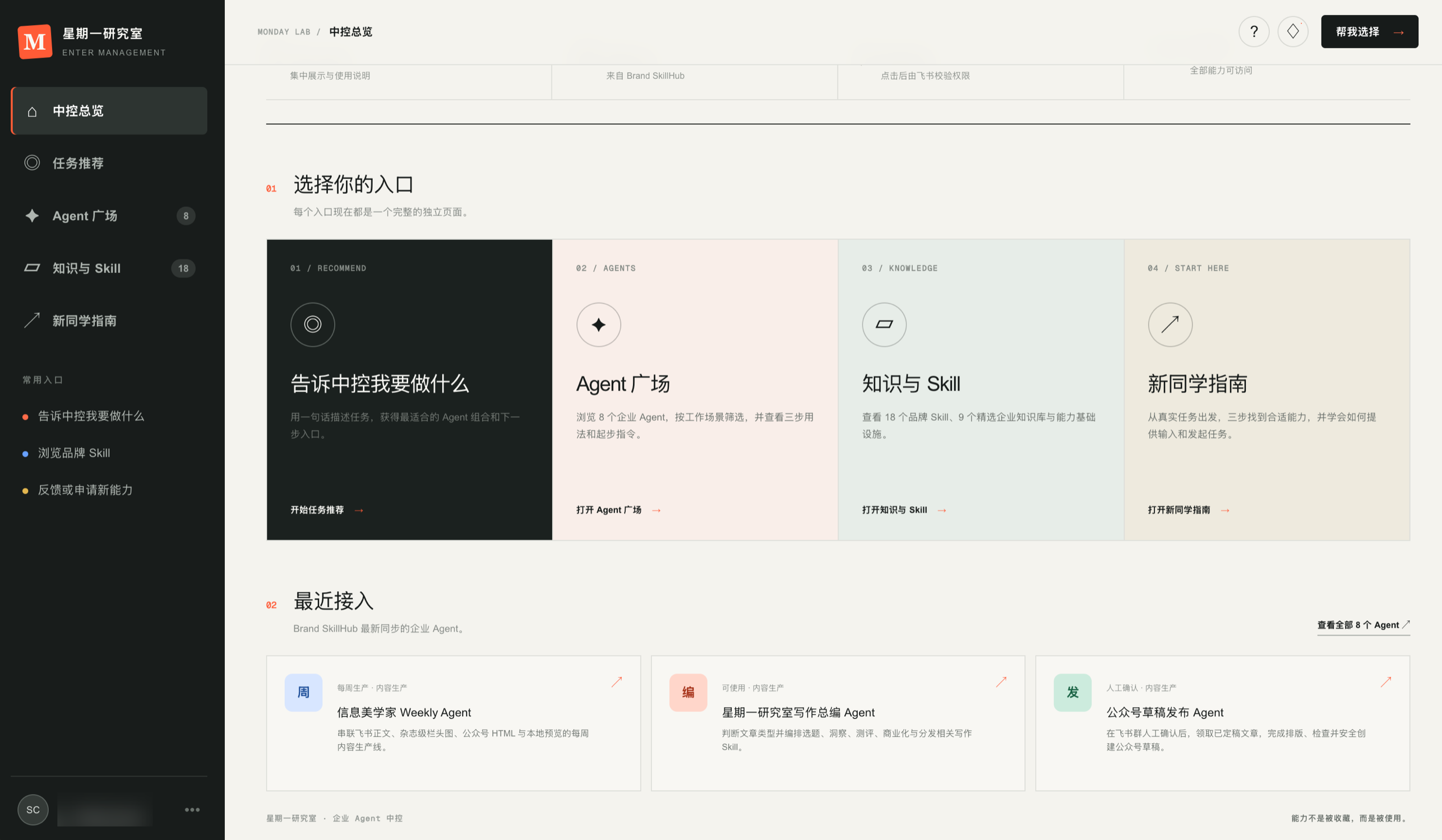
Task: Open the user more options ellipsis
Action: pyautogui.click(x=192, y=810)
